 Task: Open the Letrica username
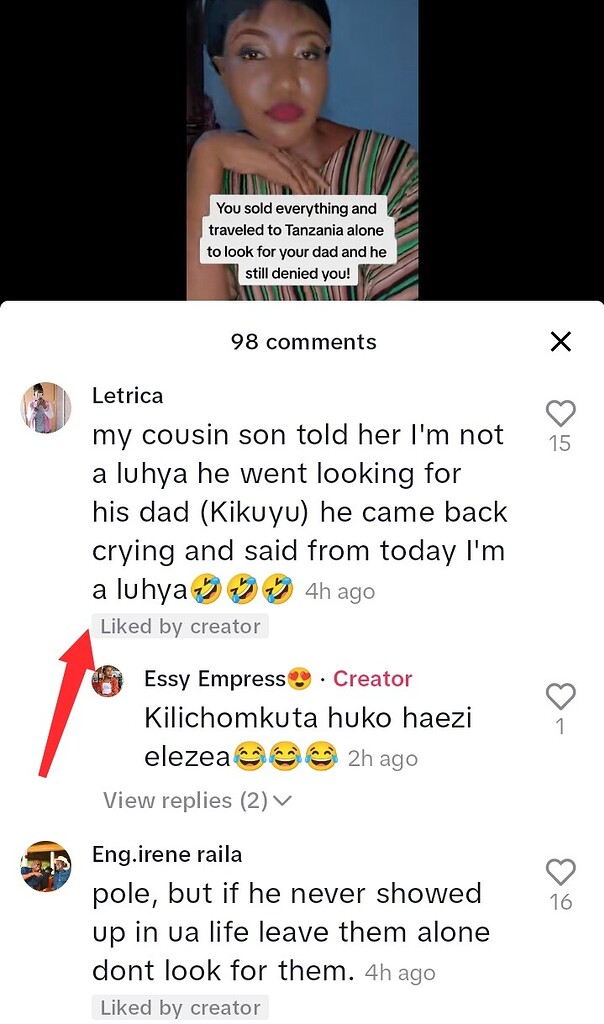pos(127,396)
